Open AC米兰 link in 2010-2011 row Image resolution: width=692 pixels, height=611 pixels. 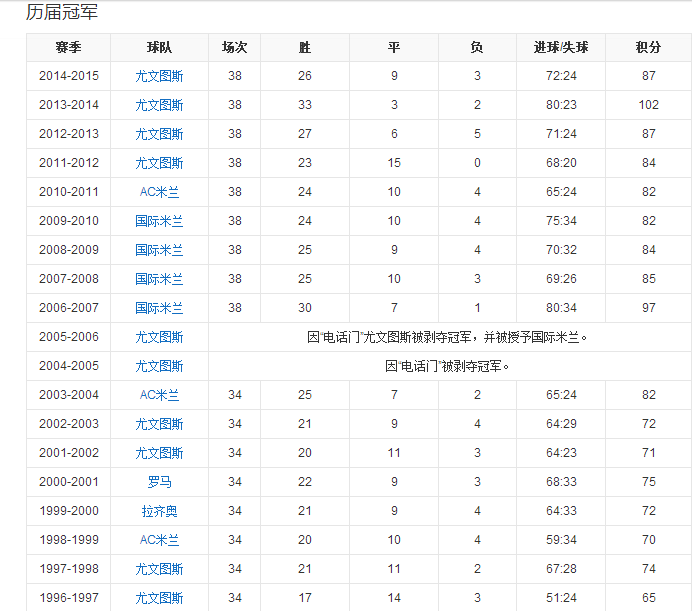(x=159, y=192)
